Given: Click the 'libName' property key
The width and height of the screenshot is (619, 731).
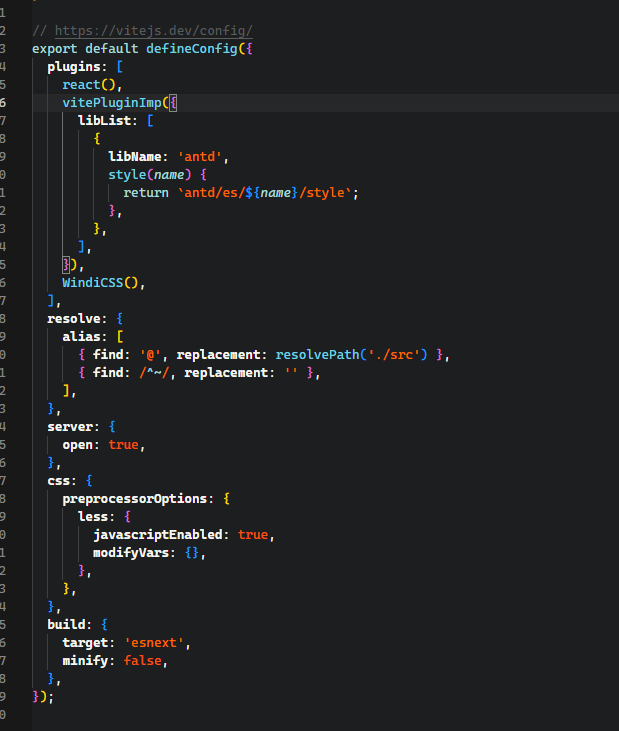Looking at the screenshot, I should [x=135, y=157].
